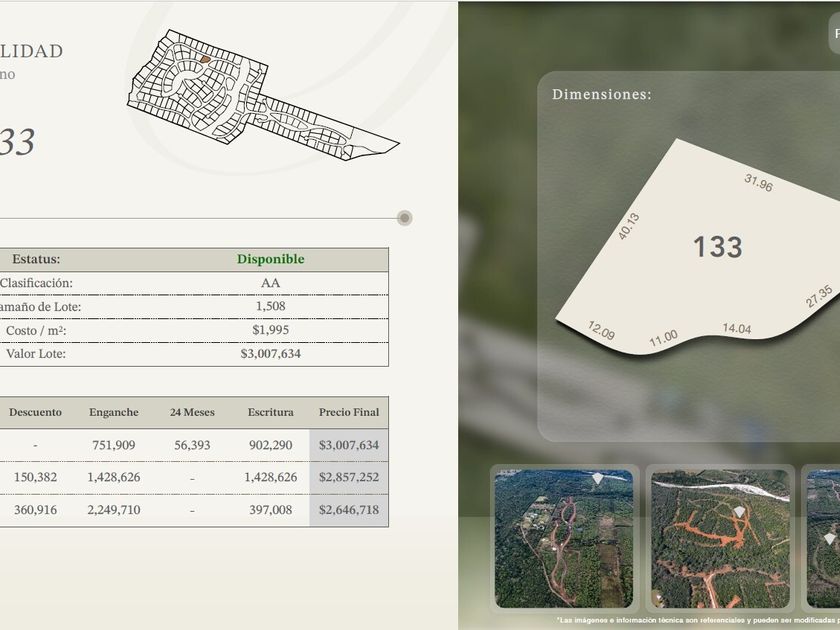Click the 'Disponible' status value
Image resolution: width=840 pixels, height=630 pixels.
271,259
